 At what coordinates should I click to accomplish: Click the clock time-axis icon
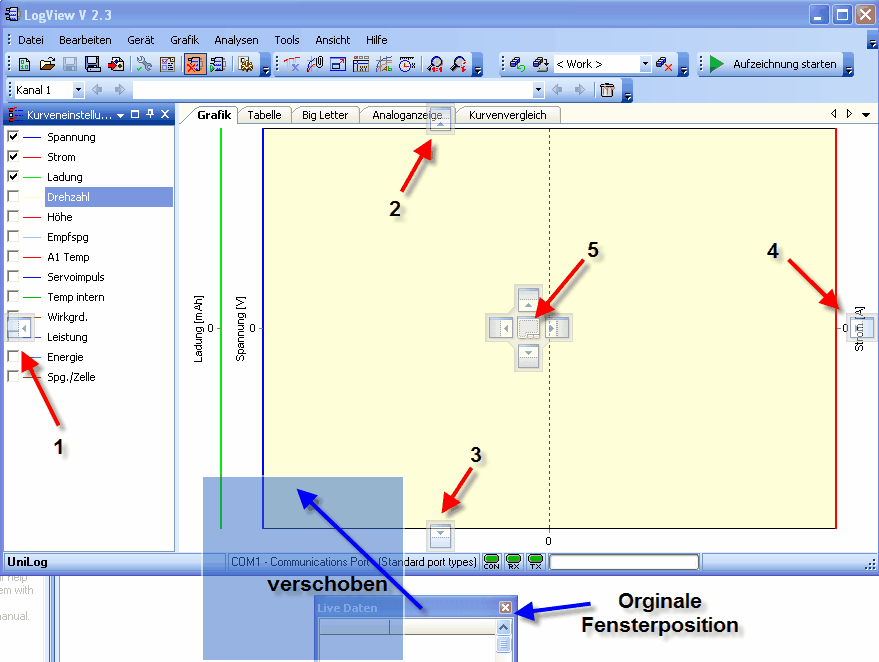(x=407, y=64)
